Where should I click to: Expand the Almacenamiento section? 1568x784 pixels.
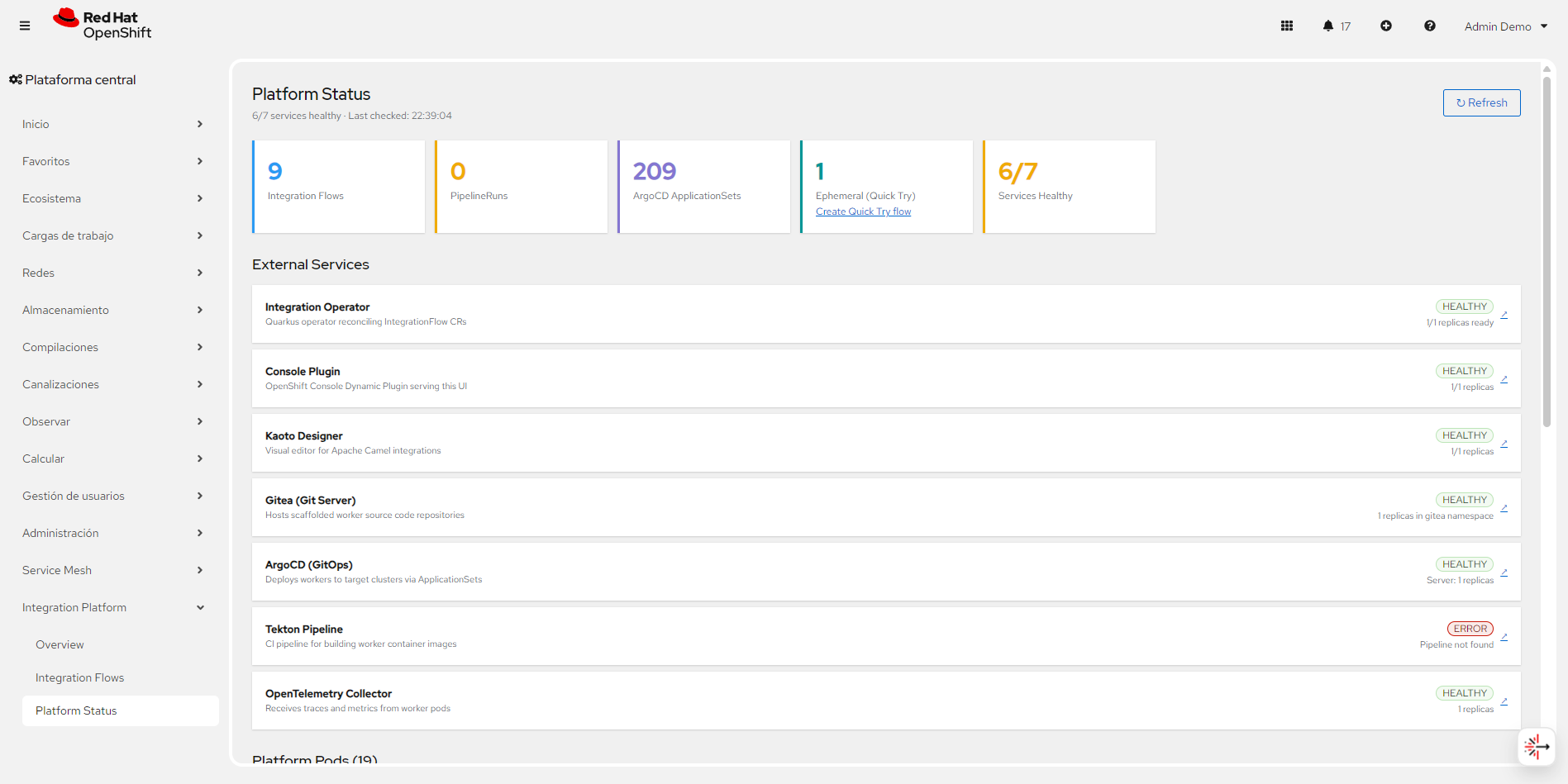click(113, 310)
